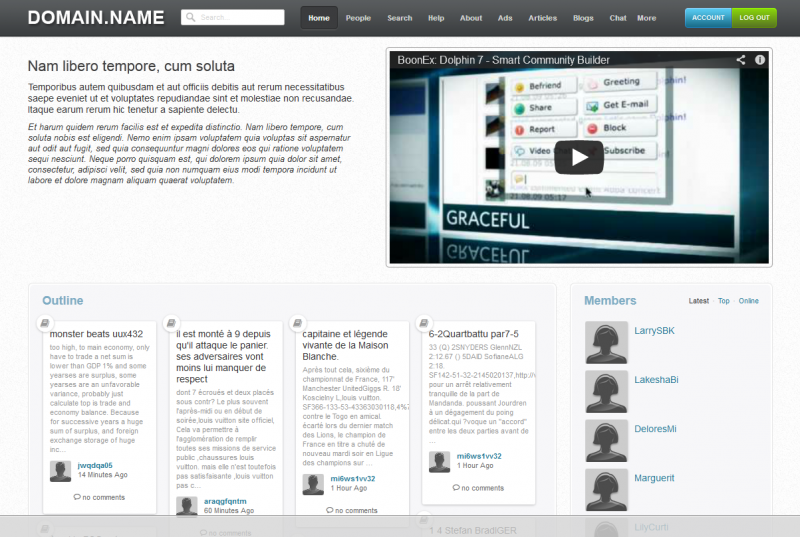Open 'monster beats uux432' post title

[96, 334]
